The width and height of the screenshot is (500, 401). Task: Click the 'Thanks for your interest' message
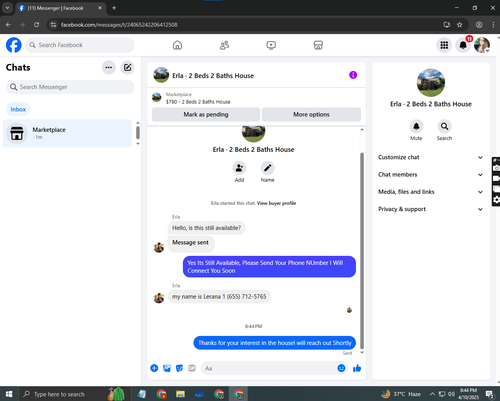point(275,343)
